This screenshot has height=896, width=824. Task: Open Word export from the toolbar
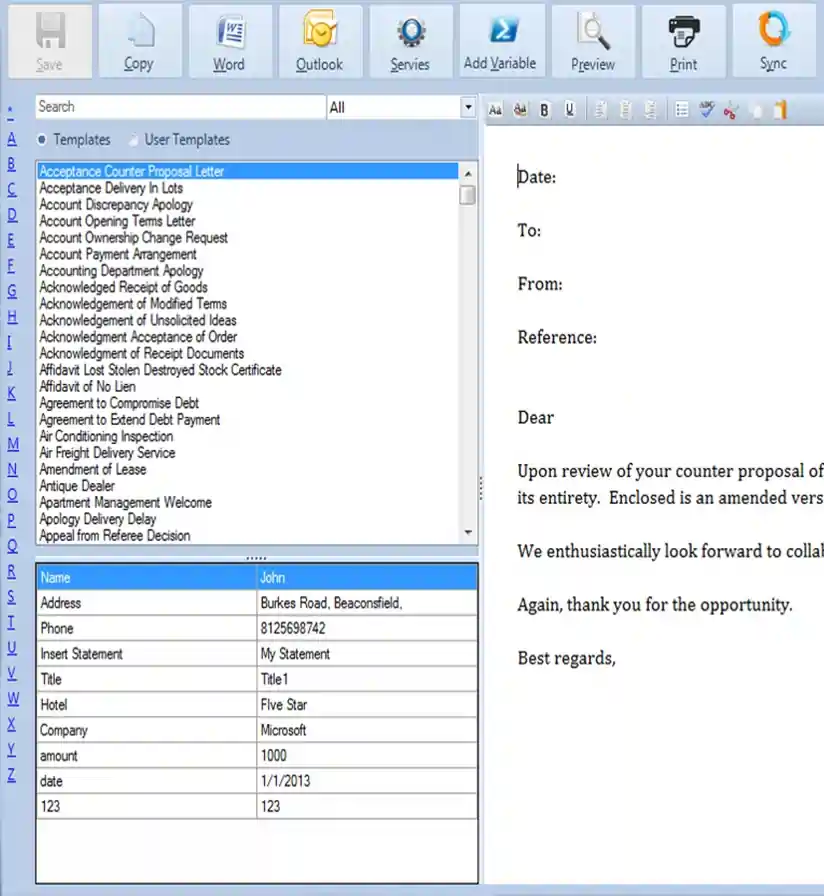(x=229, y=40)
